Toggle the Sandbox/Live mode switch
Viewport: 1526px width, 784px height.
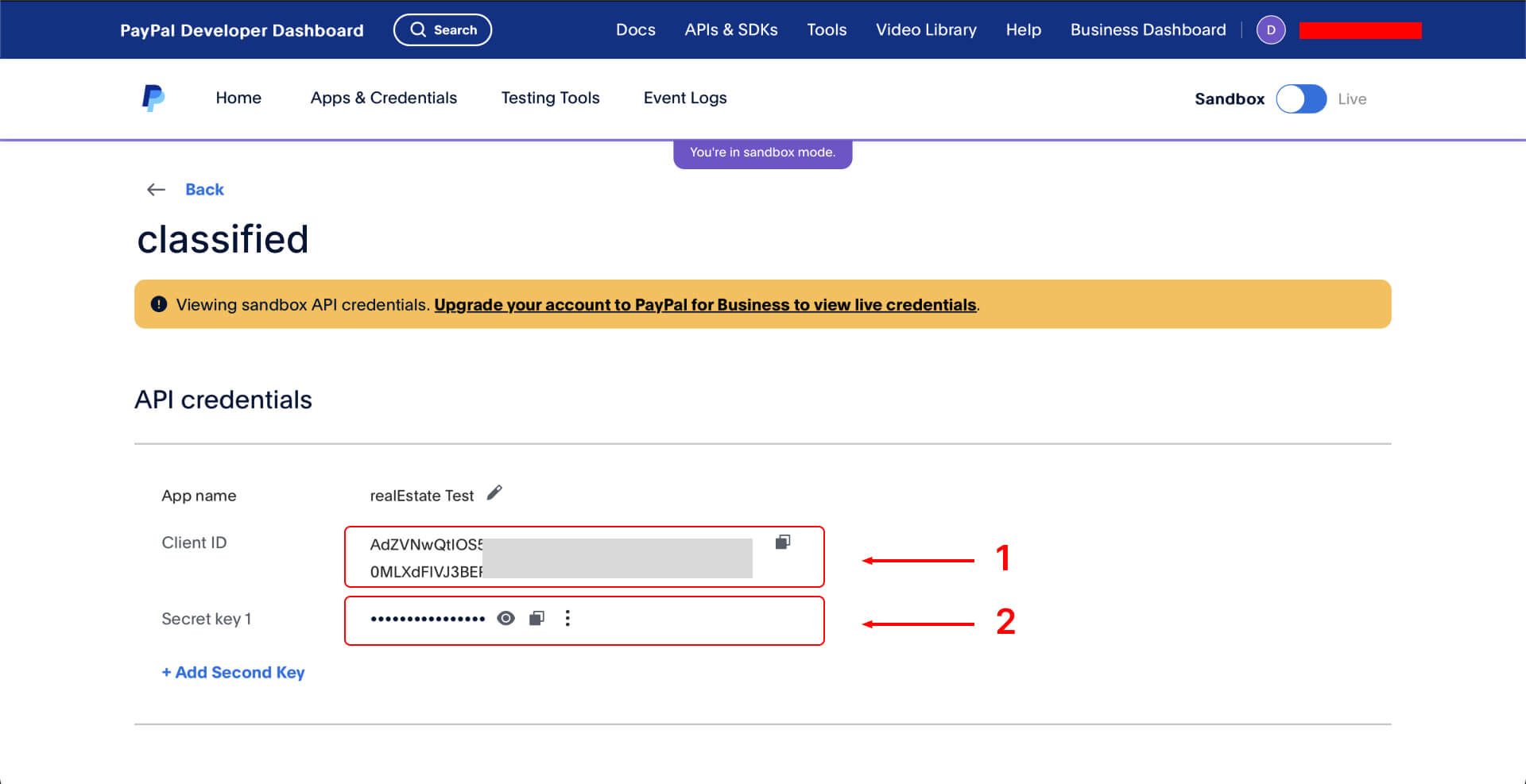click(1300, 99)
